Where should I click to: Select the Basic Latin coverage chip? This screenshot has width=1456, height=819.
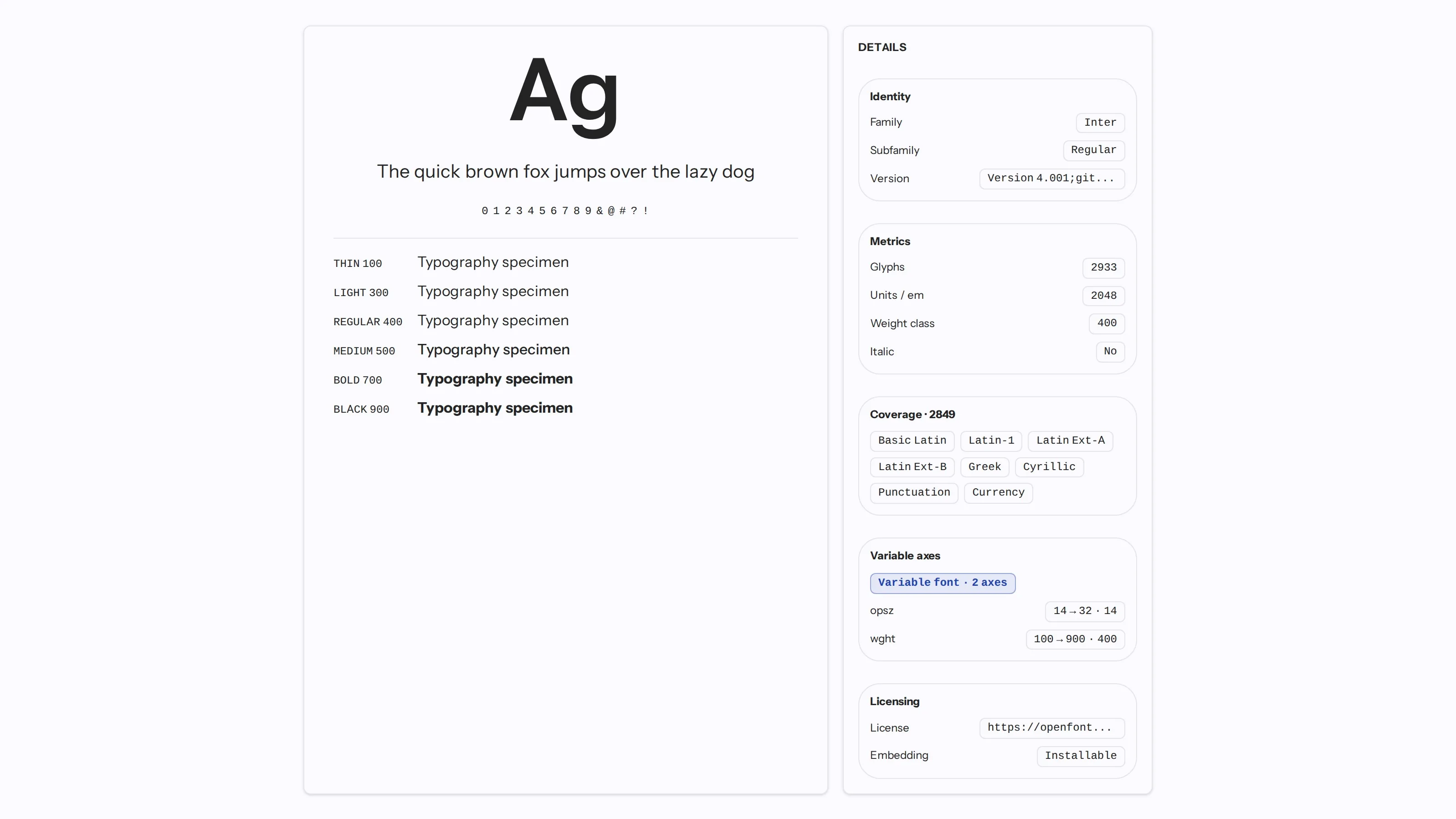(x=912, y=441)
